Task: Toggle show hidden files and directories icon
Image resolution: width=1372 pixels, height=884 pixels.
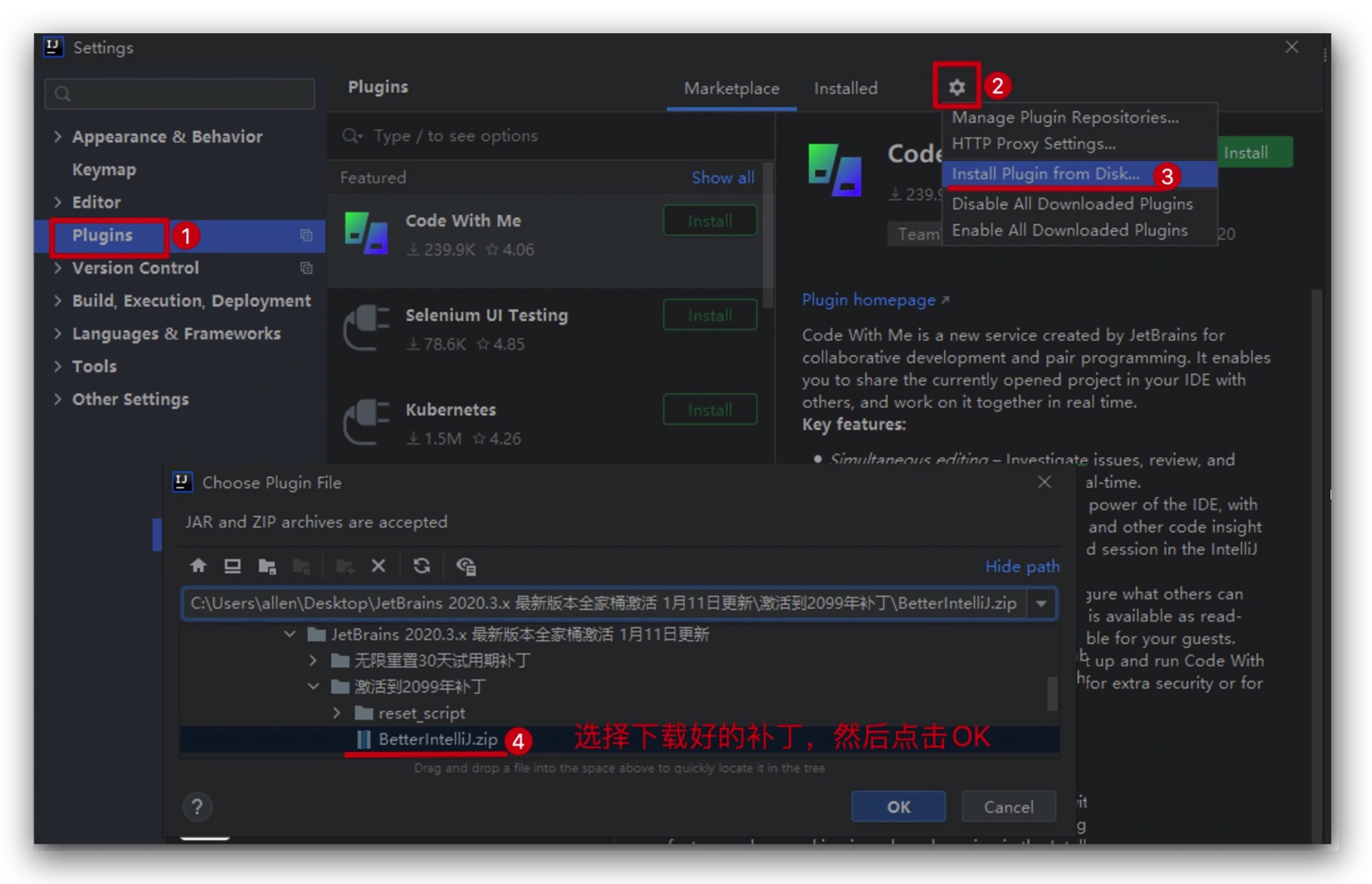Action: click(x=465, y=566)
